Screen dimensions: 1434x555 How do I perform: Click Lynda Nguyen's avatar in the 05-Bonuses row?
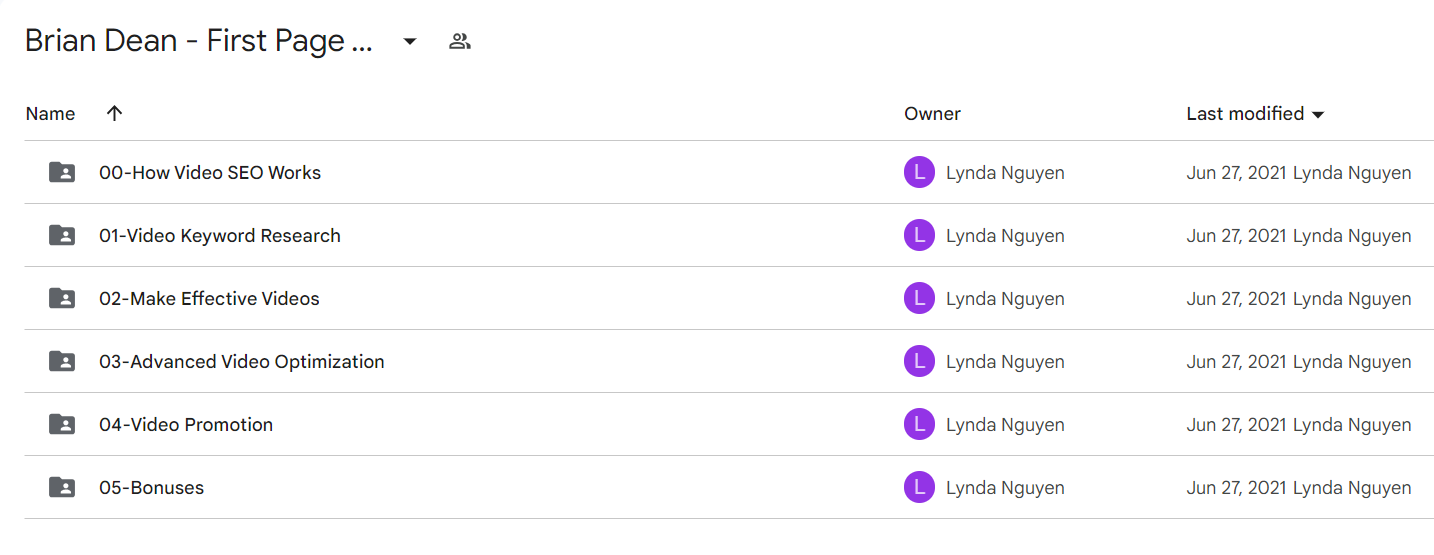(x=919, y=487)
